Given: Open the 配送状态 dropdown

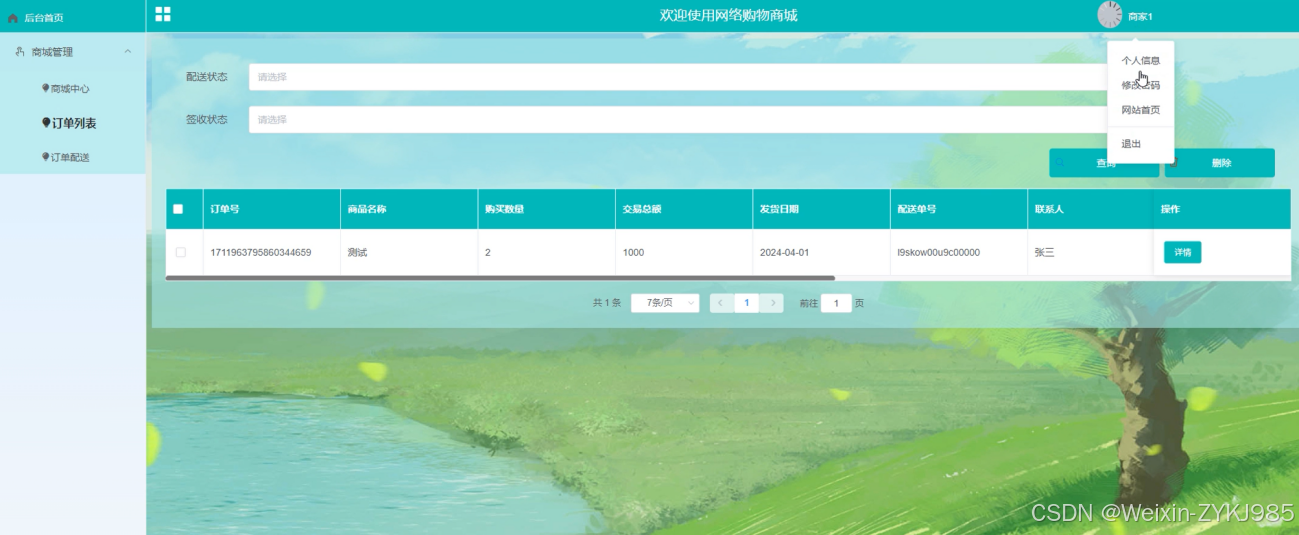Looking at the screenshot, I should [678, 77].
